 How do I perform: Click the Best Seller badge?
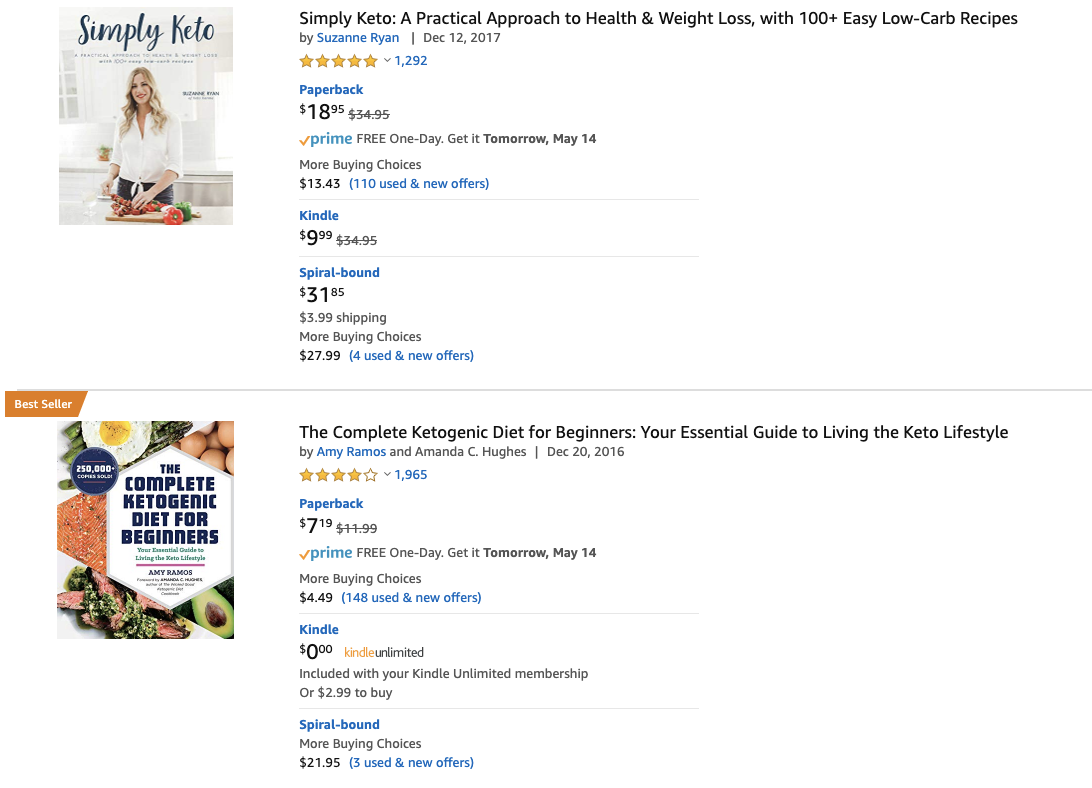click(45, 404)
